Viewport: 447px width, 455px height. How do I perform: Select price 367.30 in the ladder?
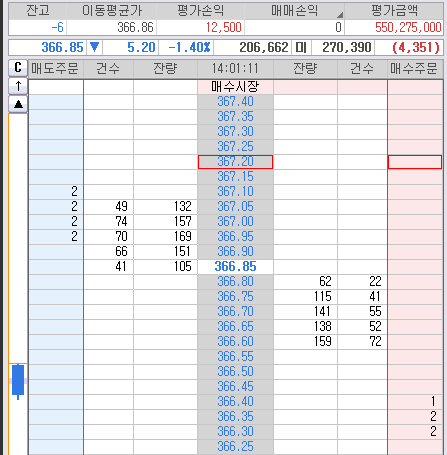tap(235, 131)
